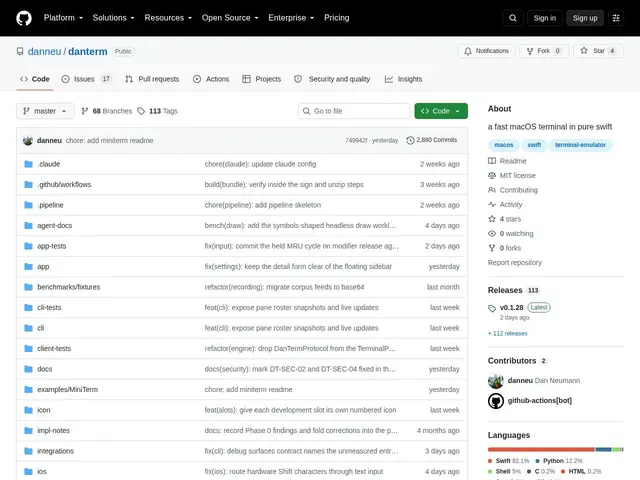This screenshot has width=640, height=480.
Task: Click the Sign up button
Action: coord(585,18)
